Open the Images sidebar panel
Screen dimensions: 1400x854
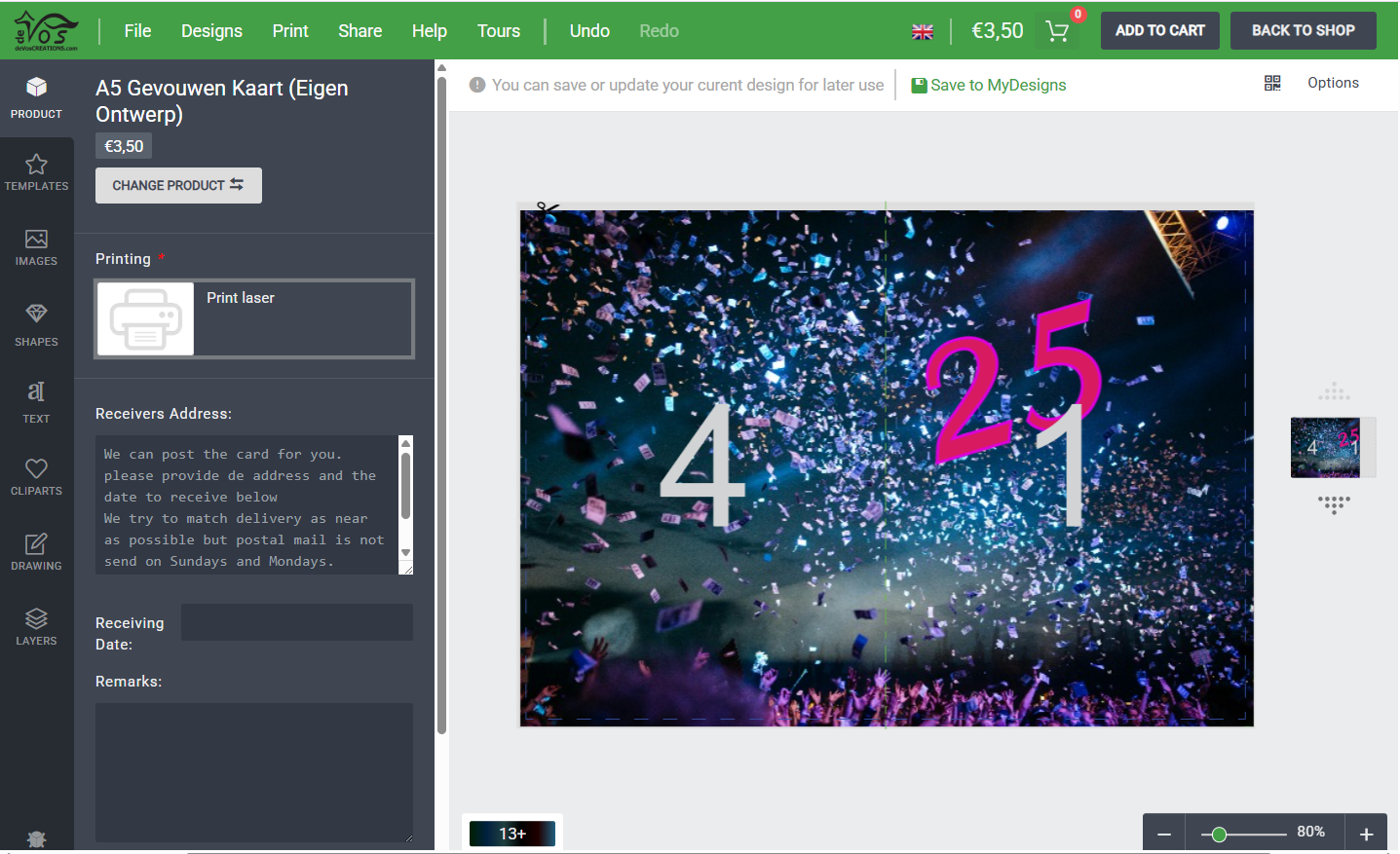[36, 247]
